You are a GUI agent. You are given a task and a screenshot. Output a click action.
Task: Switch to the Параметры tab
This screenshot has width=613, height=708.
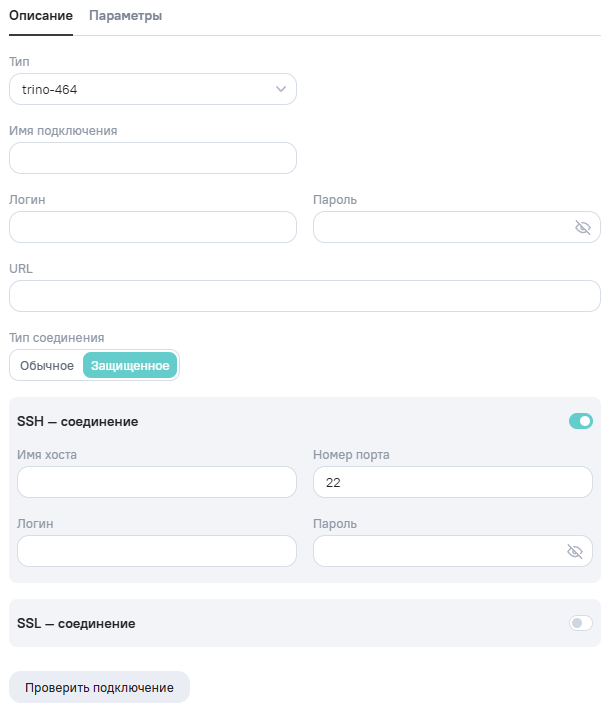(x=125, y=16)
